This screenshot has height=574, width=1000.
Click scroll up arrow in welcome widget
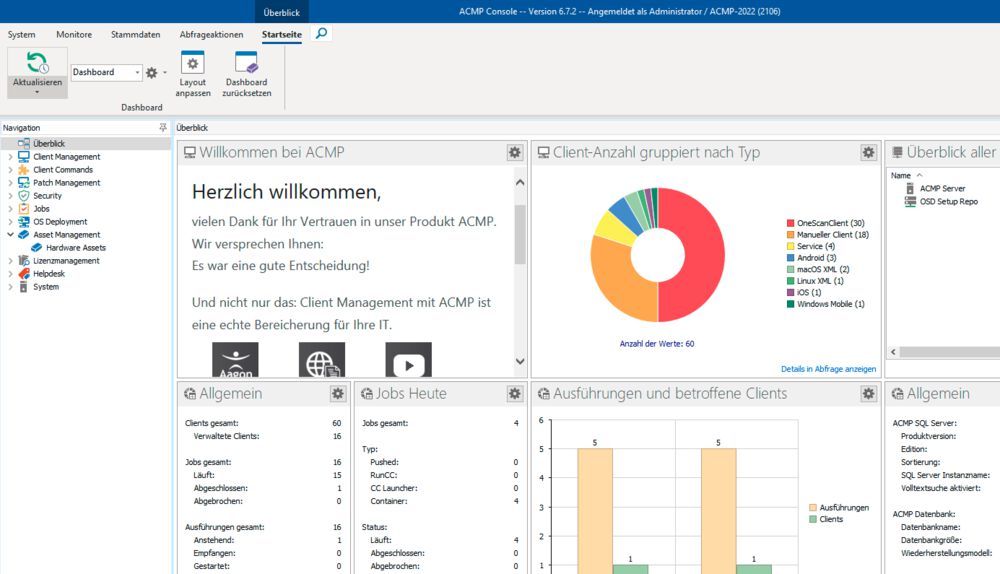click(520, 182)
